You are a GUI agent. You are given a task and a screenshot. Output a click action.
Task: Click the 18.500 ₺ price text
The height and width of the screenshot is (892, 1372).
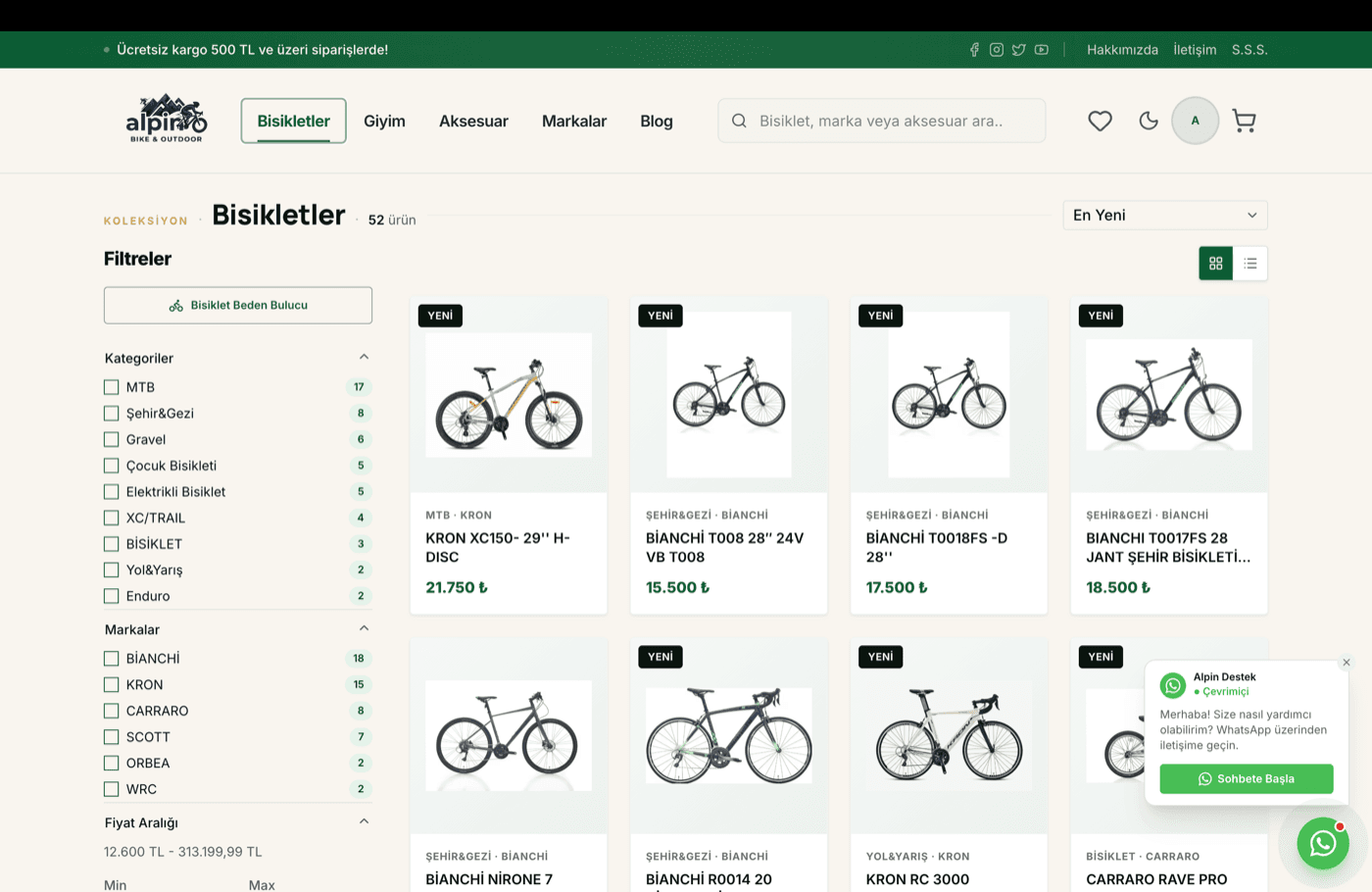tap(1118, 587)
